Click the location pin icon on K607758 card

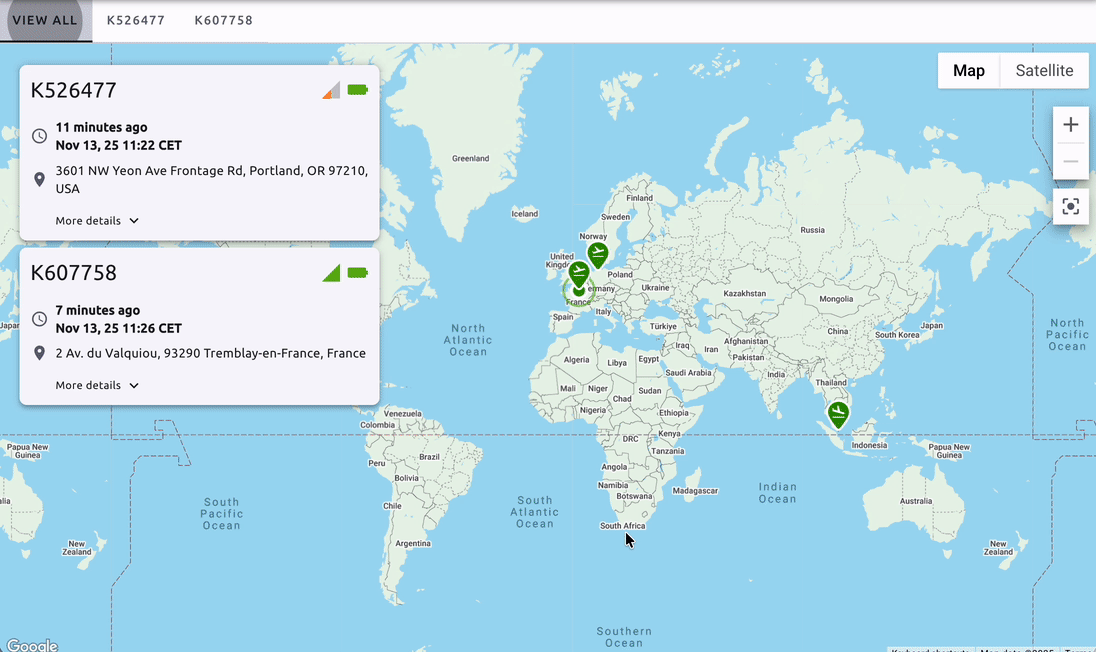click(x=38, y=352)
